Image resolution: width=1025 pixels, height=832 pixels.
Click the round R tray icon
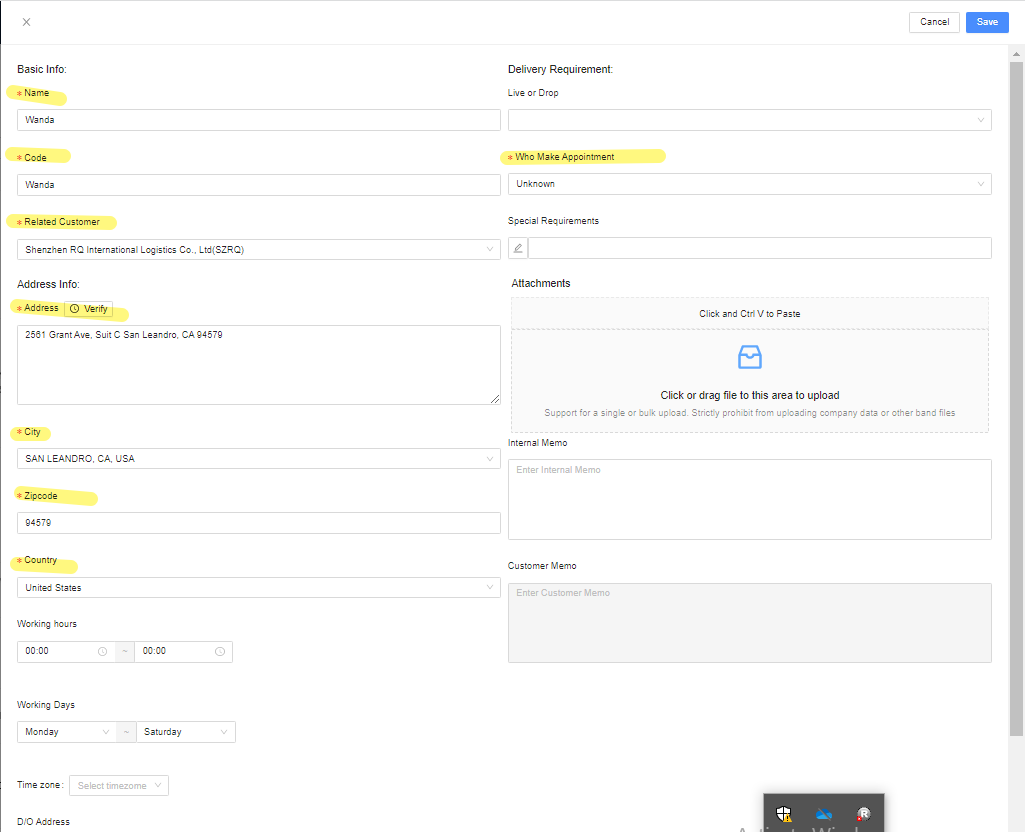pos(864,814)
